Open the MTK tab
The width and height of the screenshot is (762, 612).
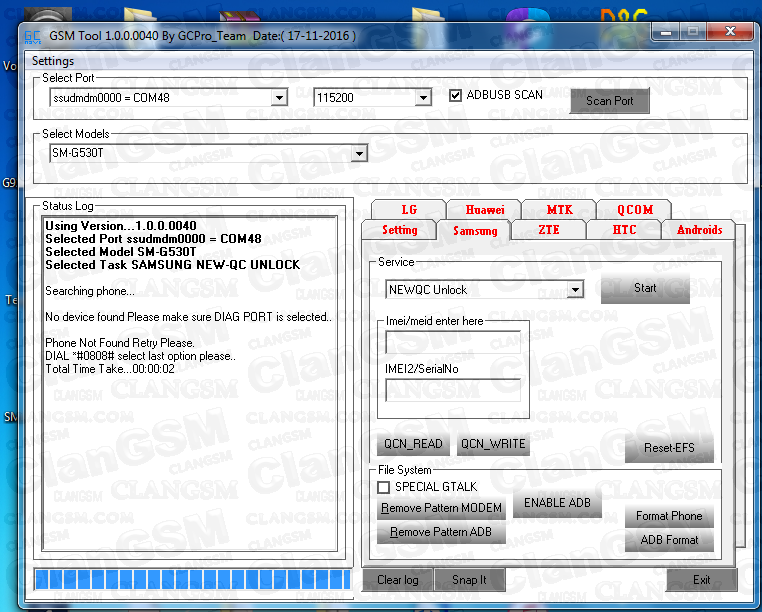[x=559, y=210]
